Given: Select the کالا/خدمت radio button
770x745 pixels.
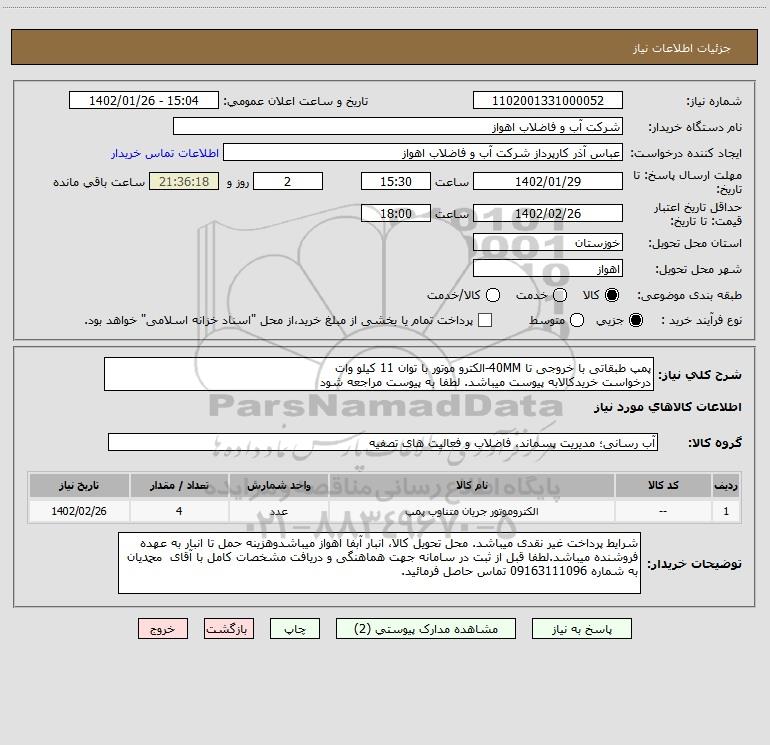Looking at the screenshot, I should [x=493, y=295].
